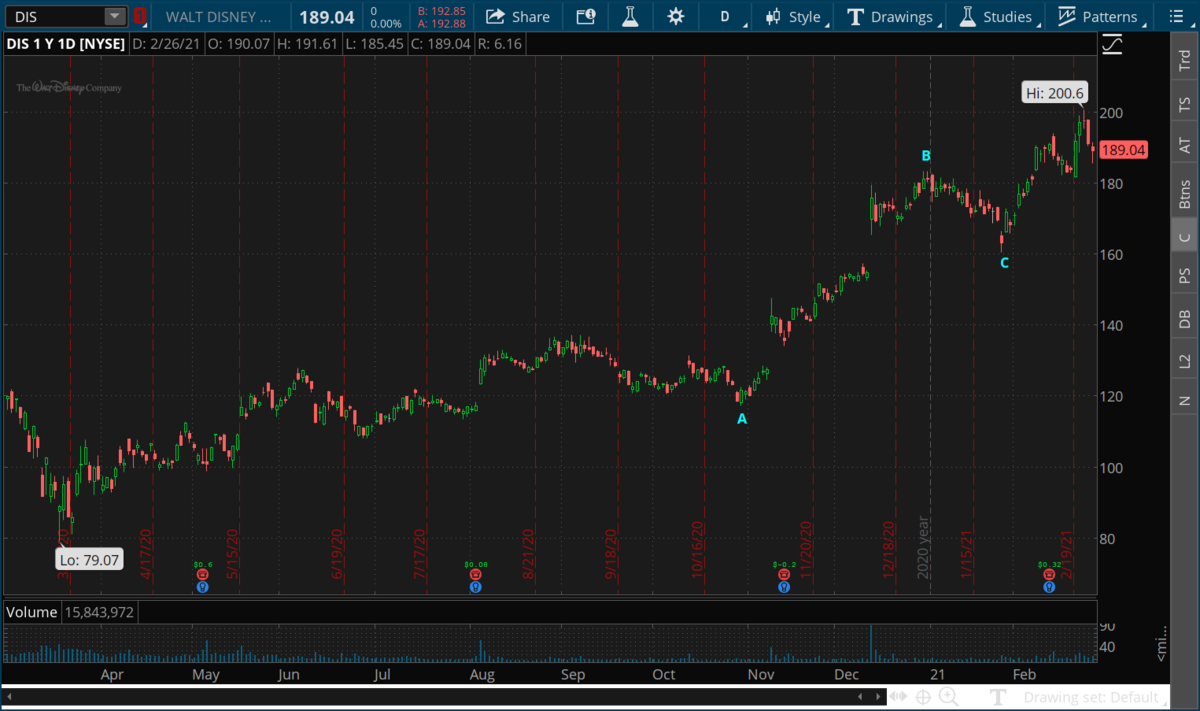
Task: Click the 2020 year marker line label
Action: click(x=923, y=546)
